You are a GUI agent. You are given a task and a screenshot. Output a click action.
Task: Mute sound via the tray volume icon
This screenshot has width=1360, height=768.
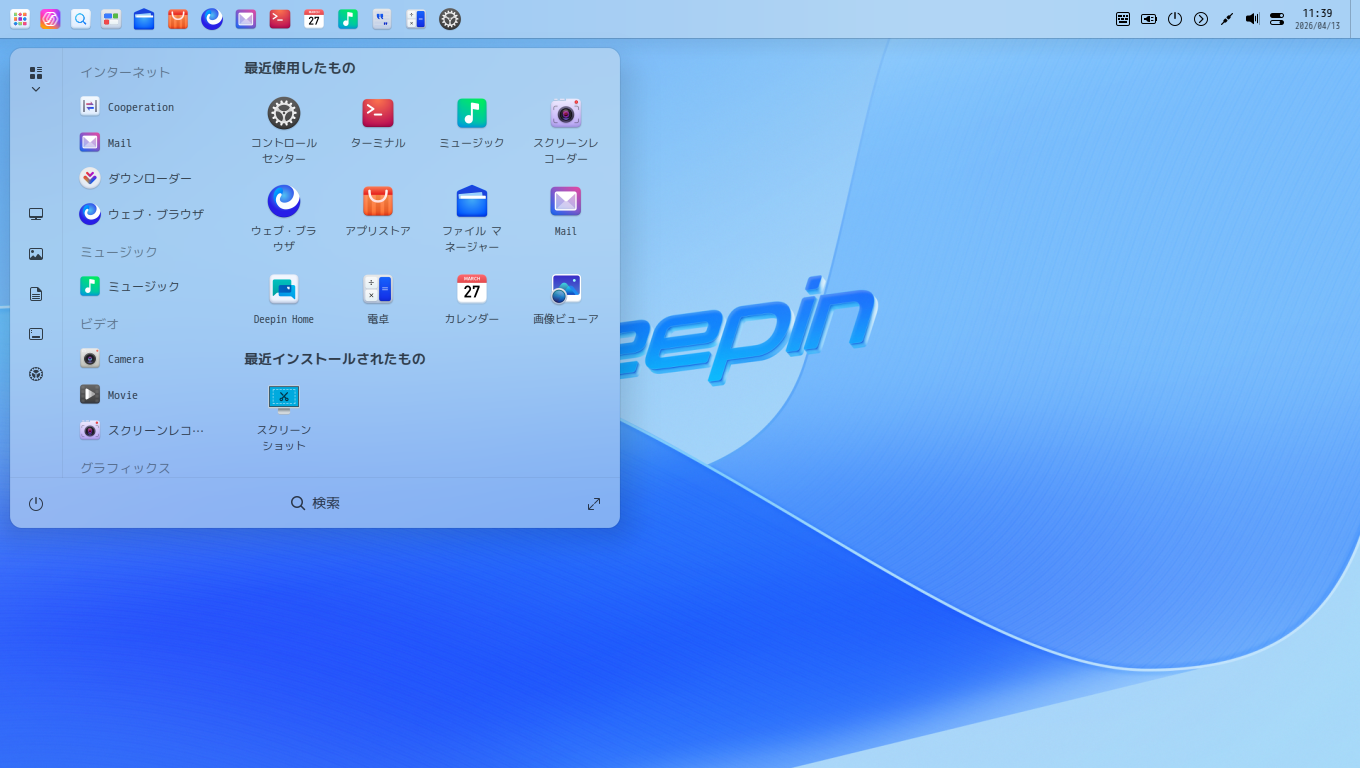[x=1251, y=19]
